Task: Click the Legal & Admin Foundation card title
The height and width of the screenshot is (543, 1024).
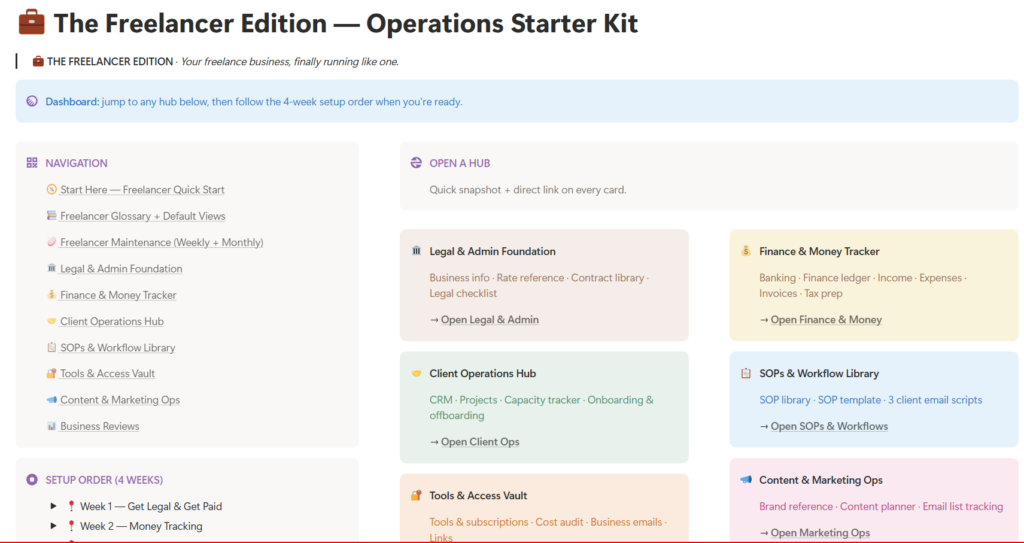Action: click(x=492, y=251)
